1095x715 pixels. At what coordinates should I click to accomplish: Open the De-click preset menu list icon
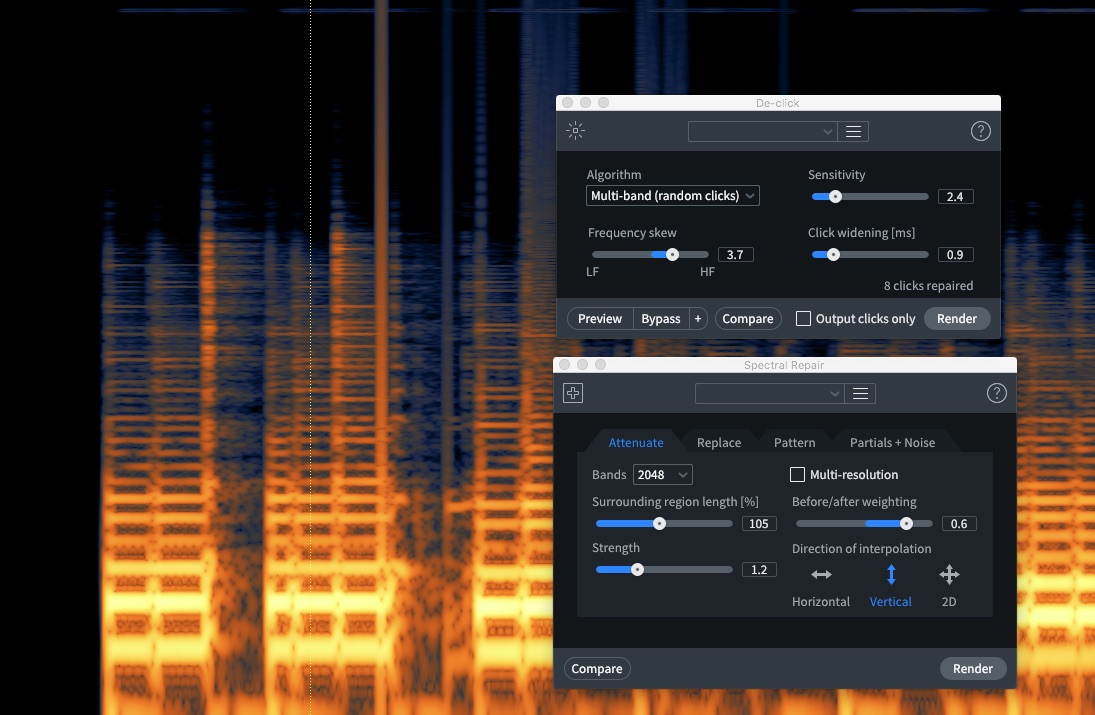coord(853,131)
